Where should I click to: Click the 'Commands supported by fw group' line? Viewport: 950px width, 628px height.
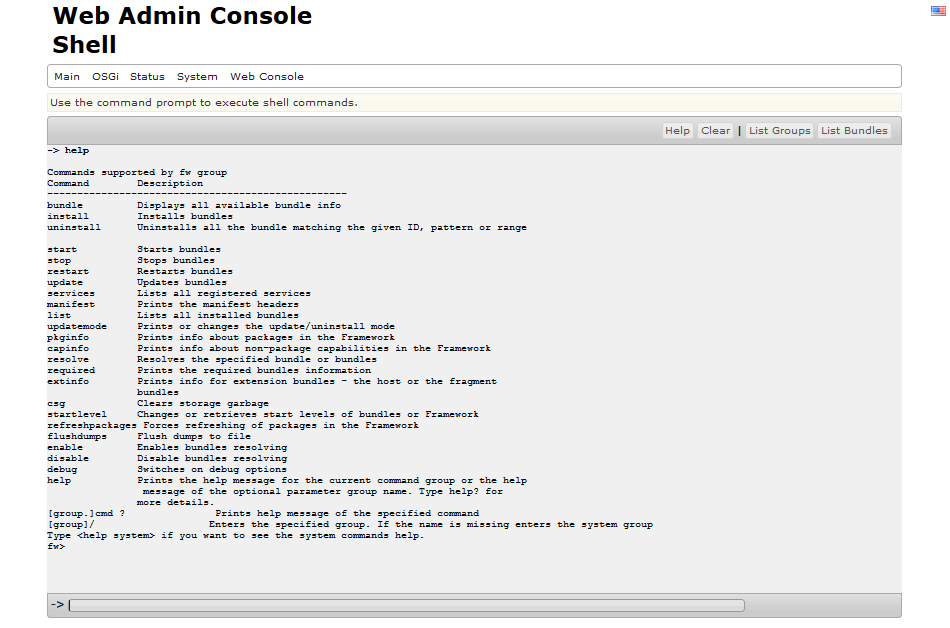(x=137, y=173)
